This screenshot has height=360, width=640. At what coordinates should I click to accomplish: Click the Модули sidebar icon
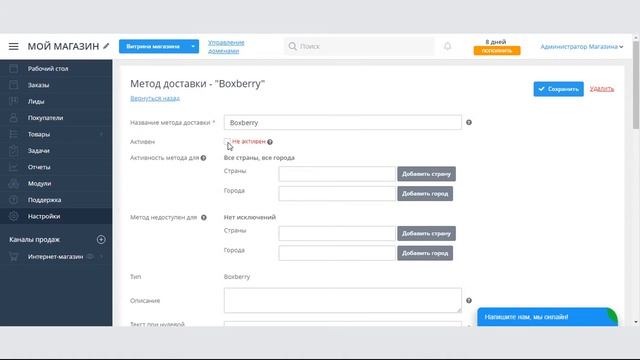pyautogui.click(x=13, y=183)
